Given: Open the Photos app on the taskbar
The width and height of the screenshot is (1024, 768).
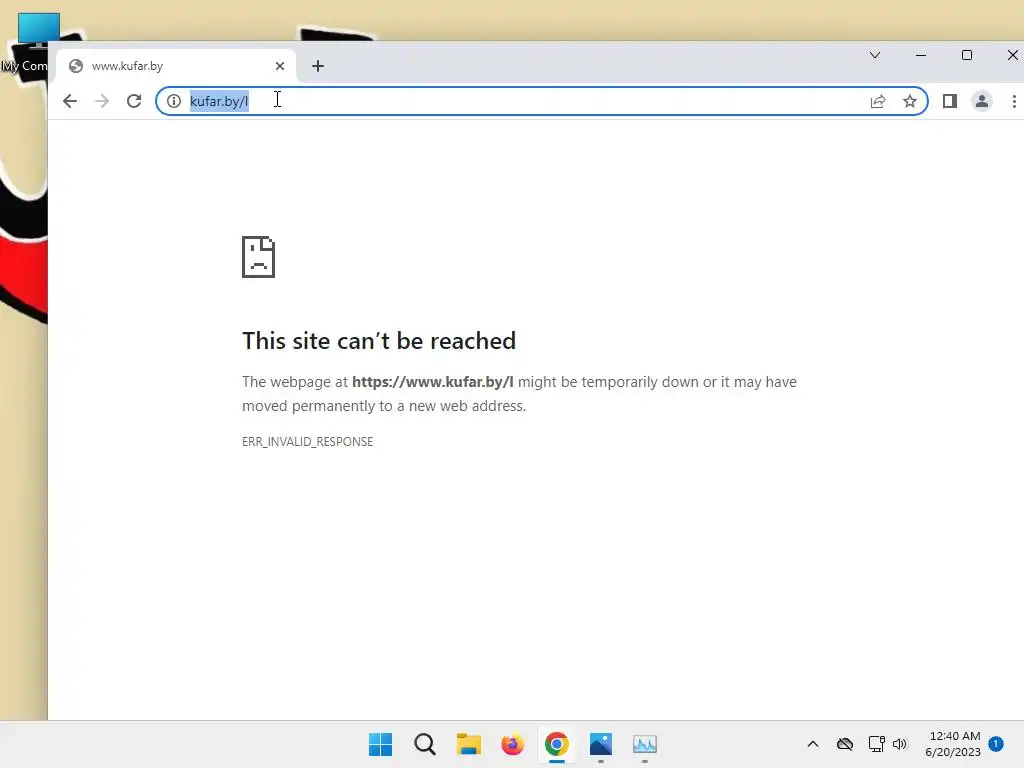Looking at the screenshot, I should [x=601, y=744].
